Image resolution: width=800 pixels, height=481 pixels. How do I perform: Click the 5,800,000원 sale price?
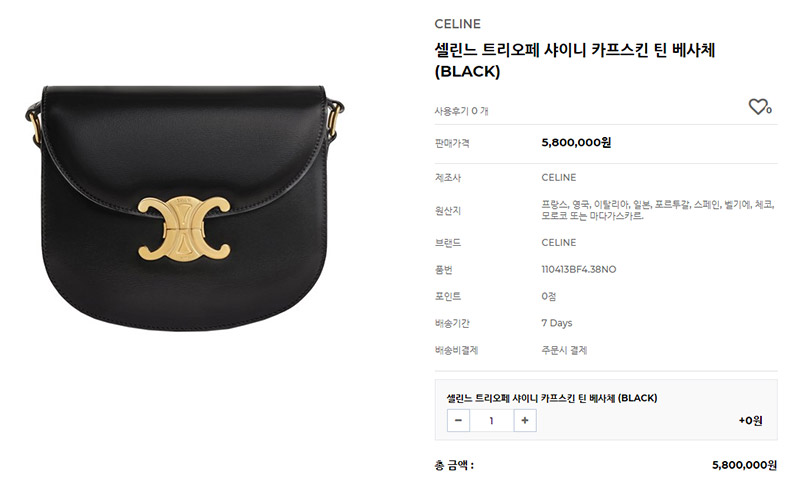point(576,142)
